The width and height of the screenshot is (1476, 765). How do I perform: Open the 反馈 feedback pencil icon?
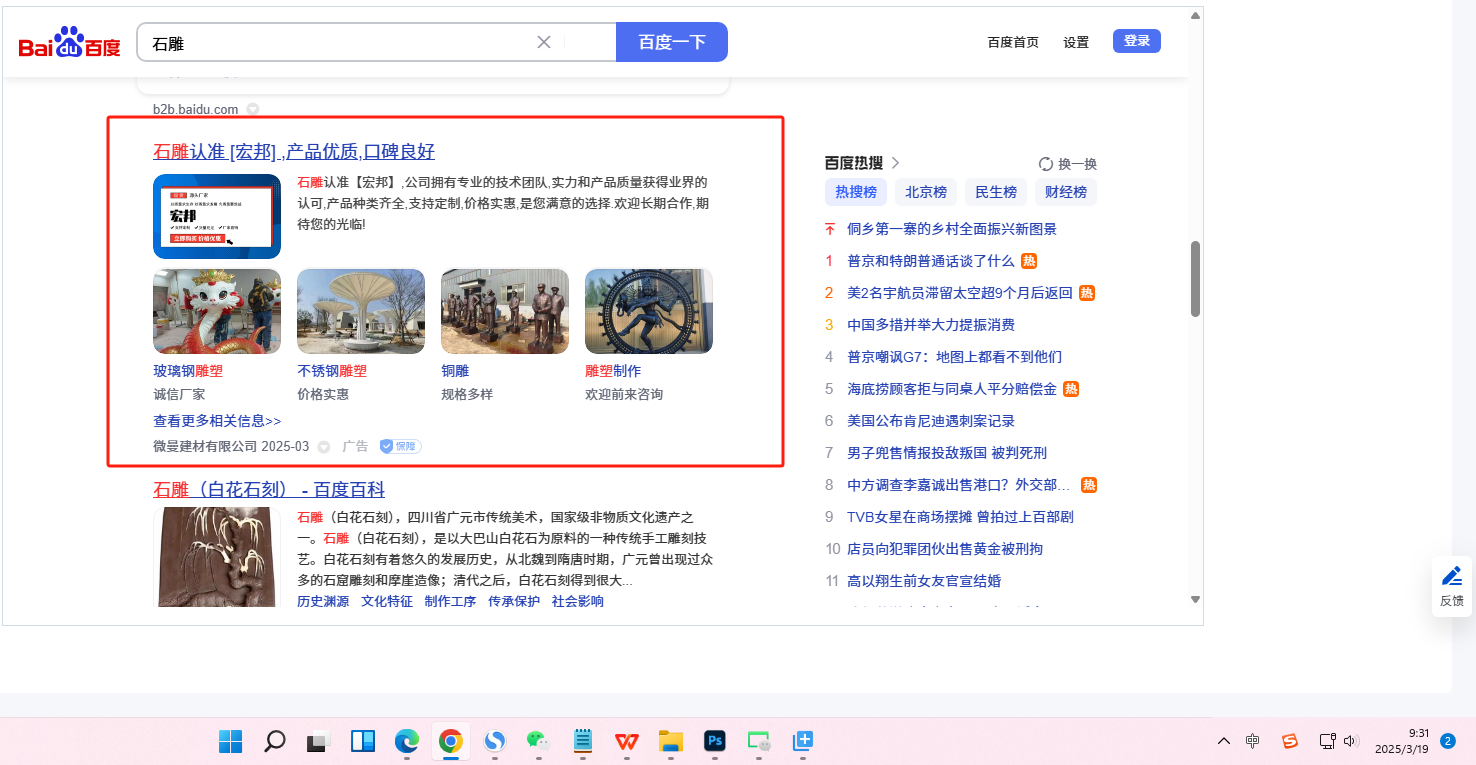1452,576
